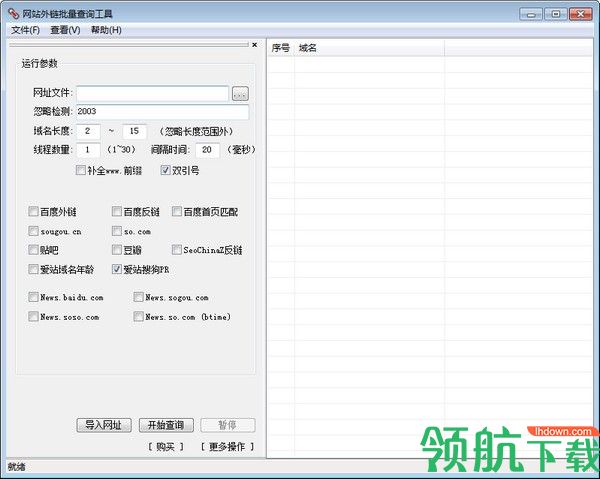Enable the News.soso.com checkbox
This screenshot has height=479, width=600.
[33, 316]
